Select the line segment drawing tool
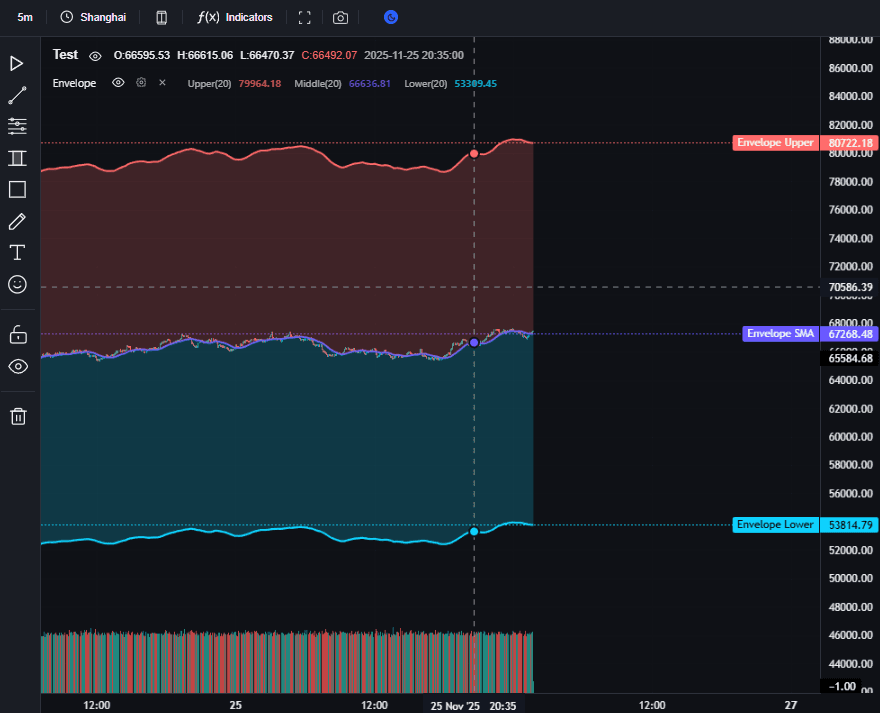Viewport: 880px width, 713px height. click(x=17, y=95)
